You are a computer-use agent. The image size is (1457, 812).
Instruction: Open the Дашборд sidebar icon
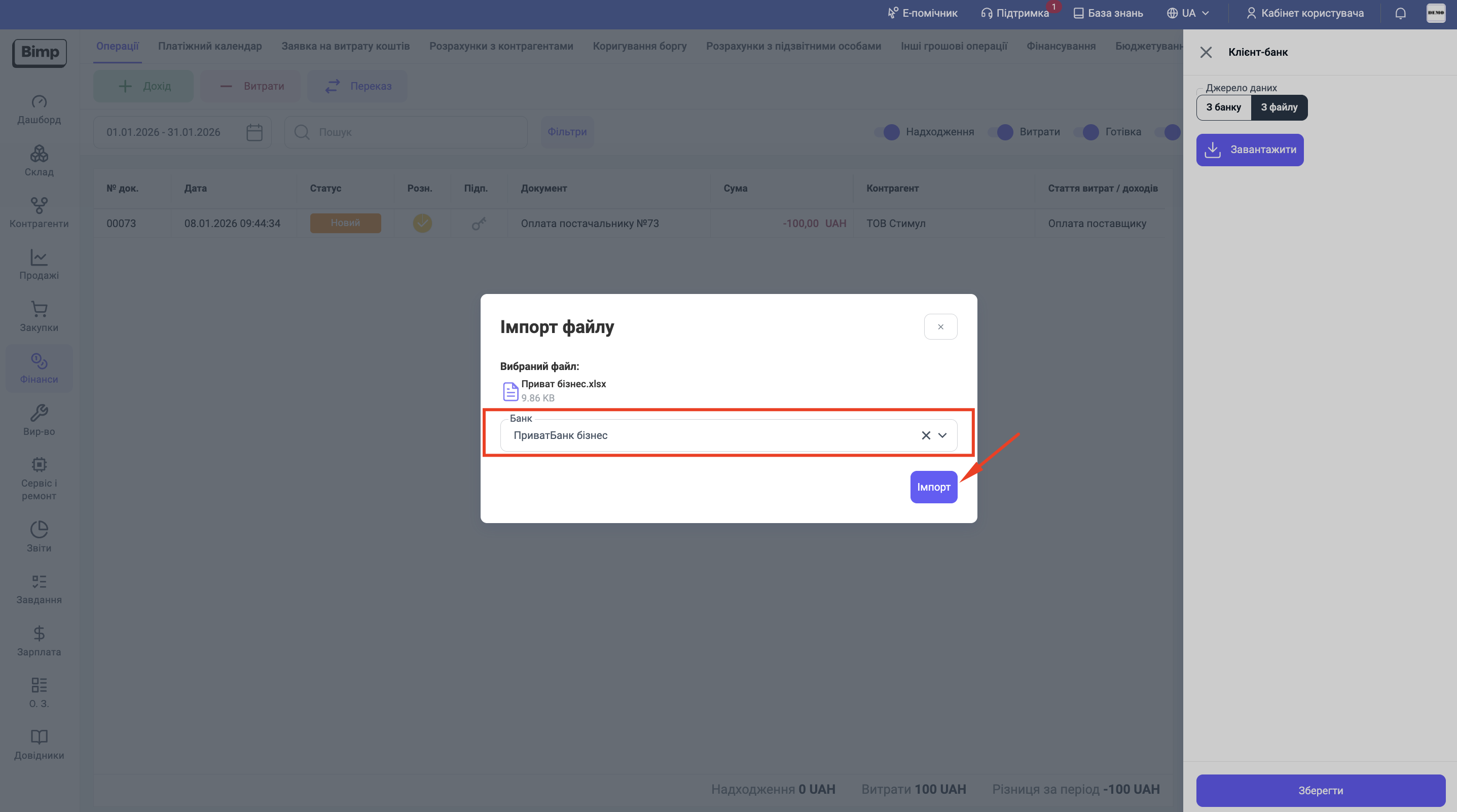coord(39,102)
